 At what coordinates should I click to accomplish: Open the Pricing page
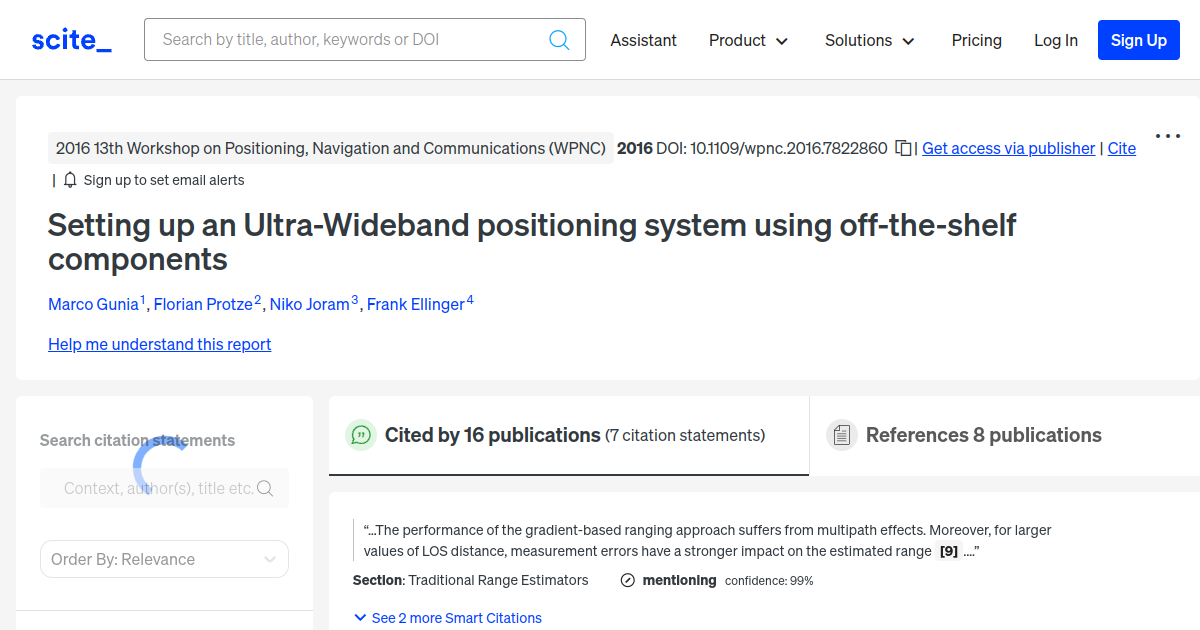(x=976, y=41)
